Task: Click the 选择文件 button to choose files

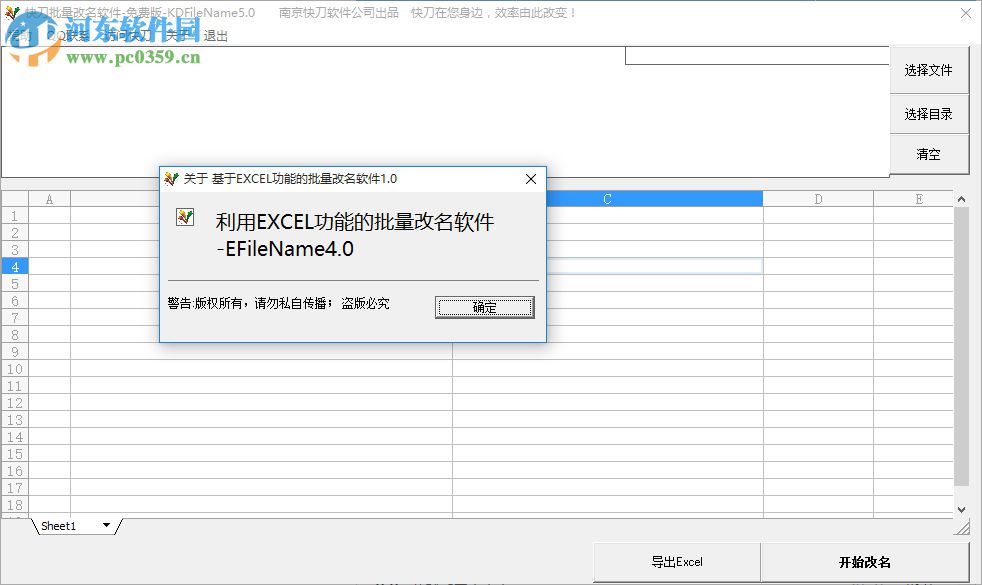Action: (x=929, y=70)
